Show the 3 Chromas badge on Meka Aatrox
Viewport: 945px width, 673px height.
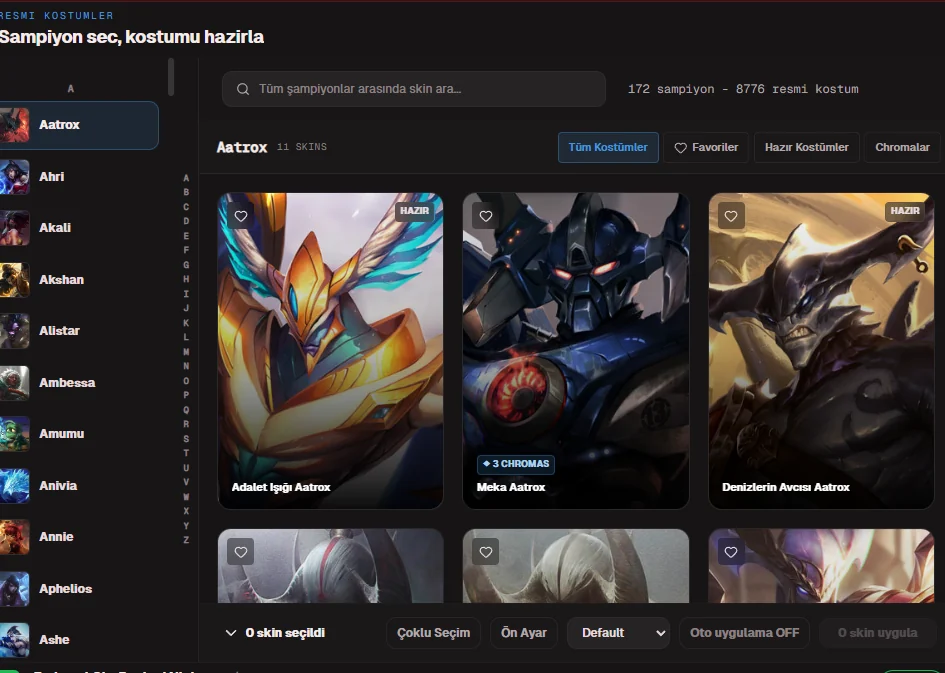click(516, 464)
